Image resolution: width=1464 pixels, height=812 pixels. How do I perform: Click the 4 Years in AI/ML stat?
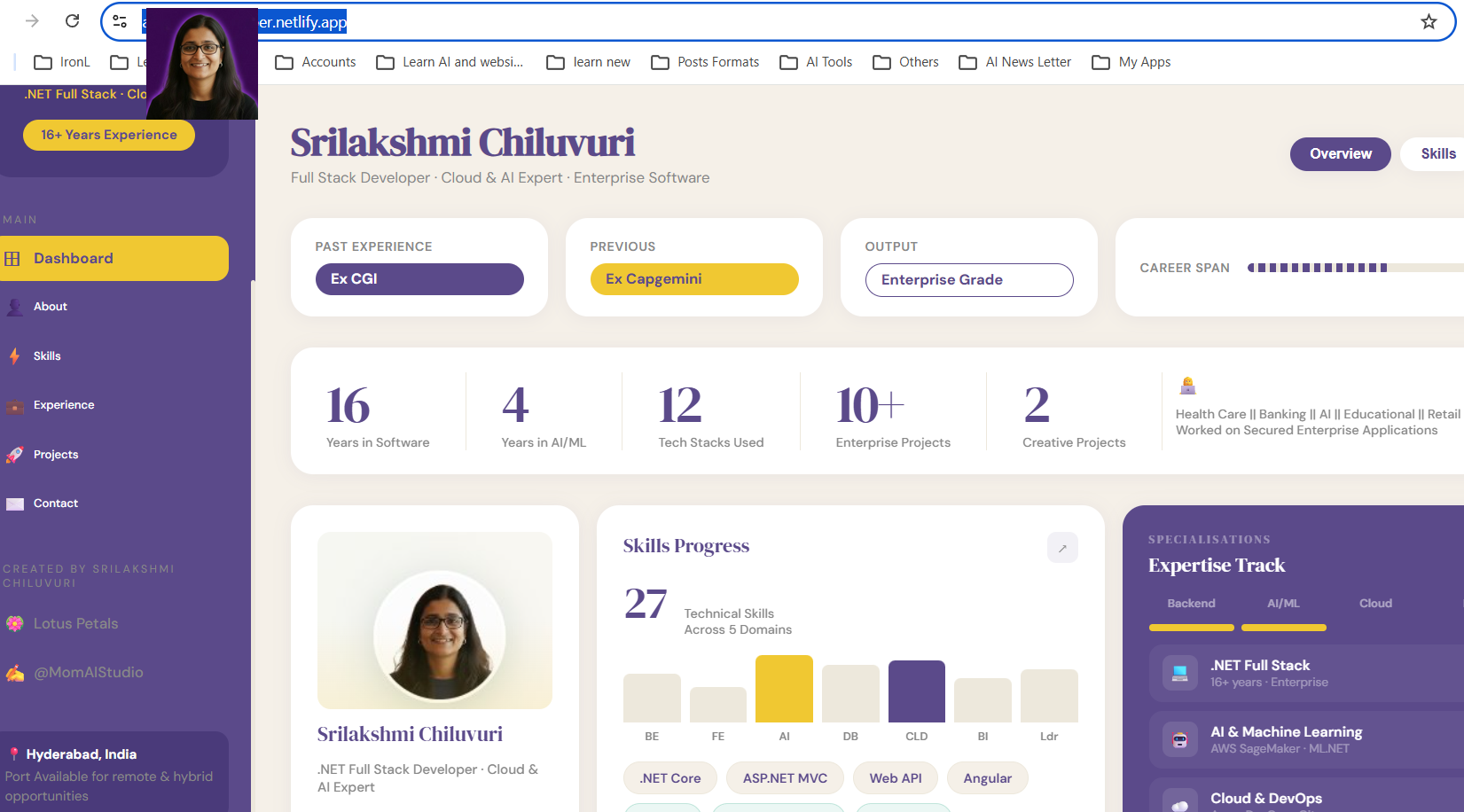pos(544,415)
